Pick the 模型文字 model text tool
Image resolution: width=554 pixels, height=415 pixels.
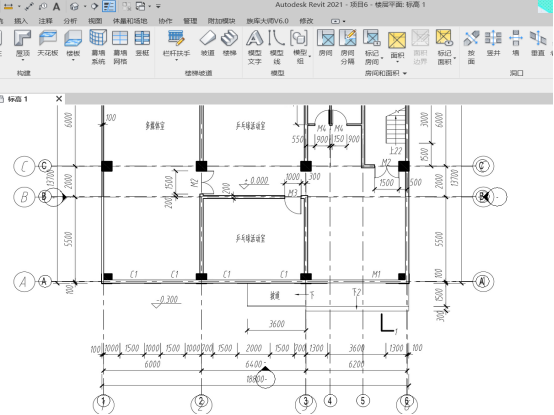254,47
